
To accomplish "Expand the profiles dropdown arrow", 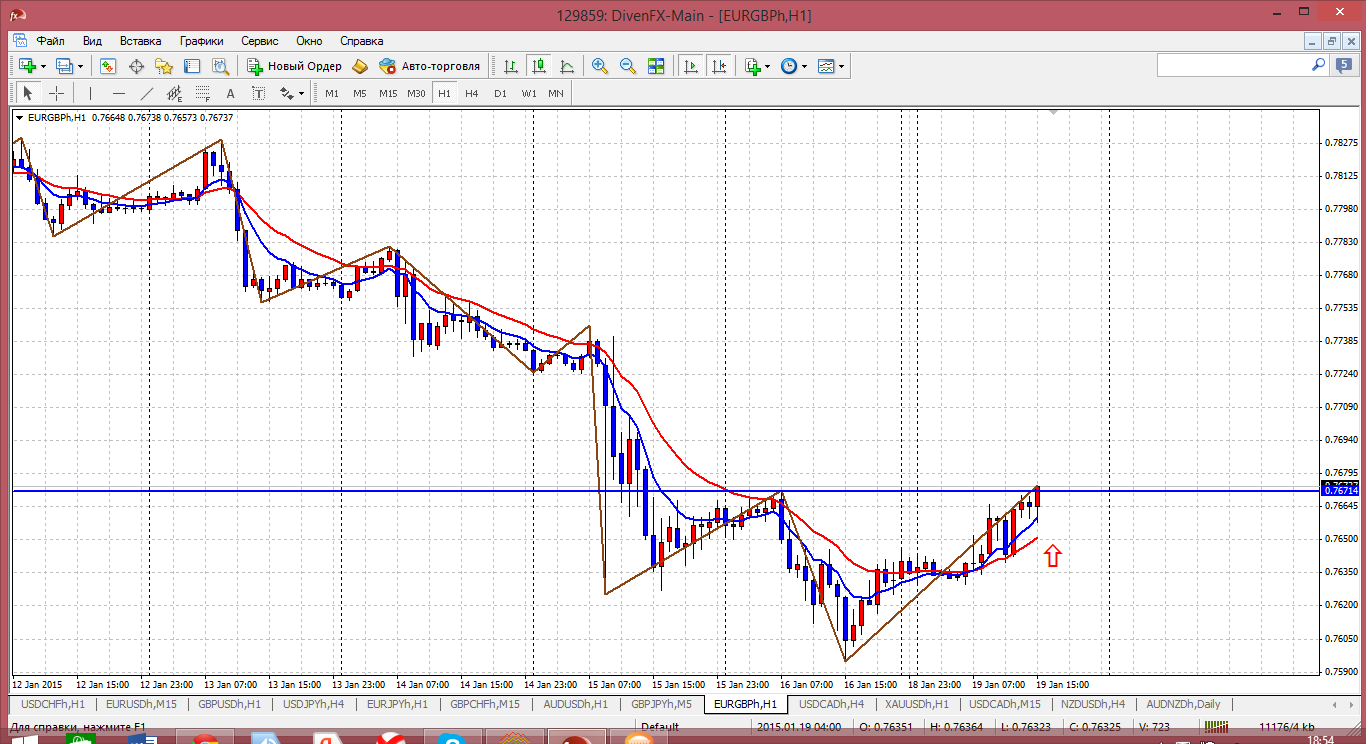I will pos(81,66).
